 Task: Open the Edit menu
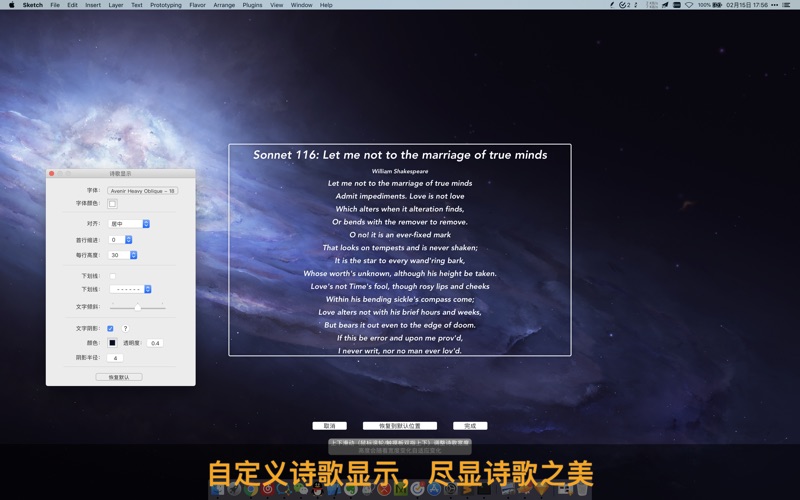coord(72,5)
